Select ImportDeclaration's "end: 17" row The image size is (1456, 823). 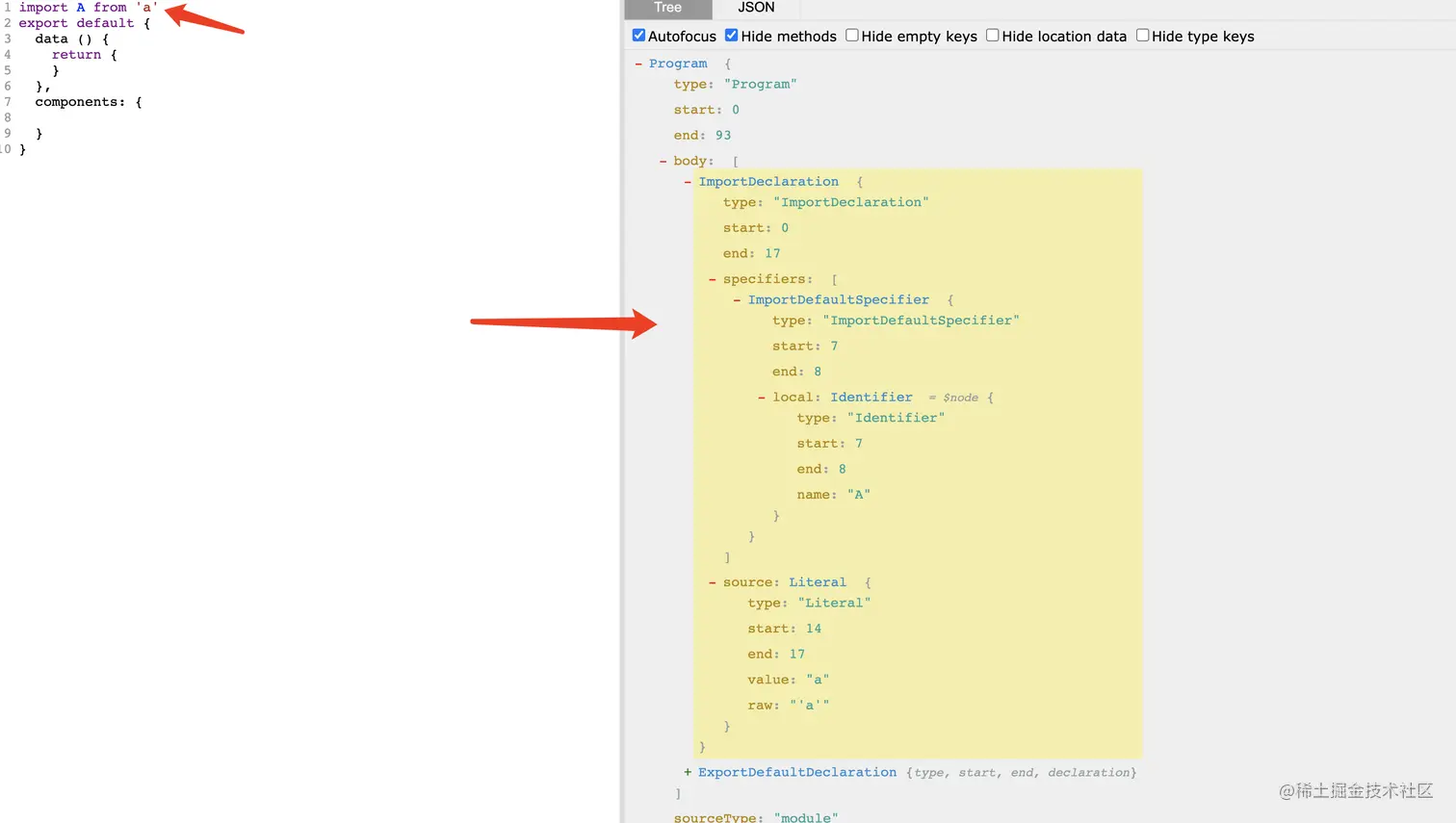coord(752,254)
